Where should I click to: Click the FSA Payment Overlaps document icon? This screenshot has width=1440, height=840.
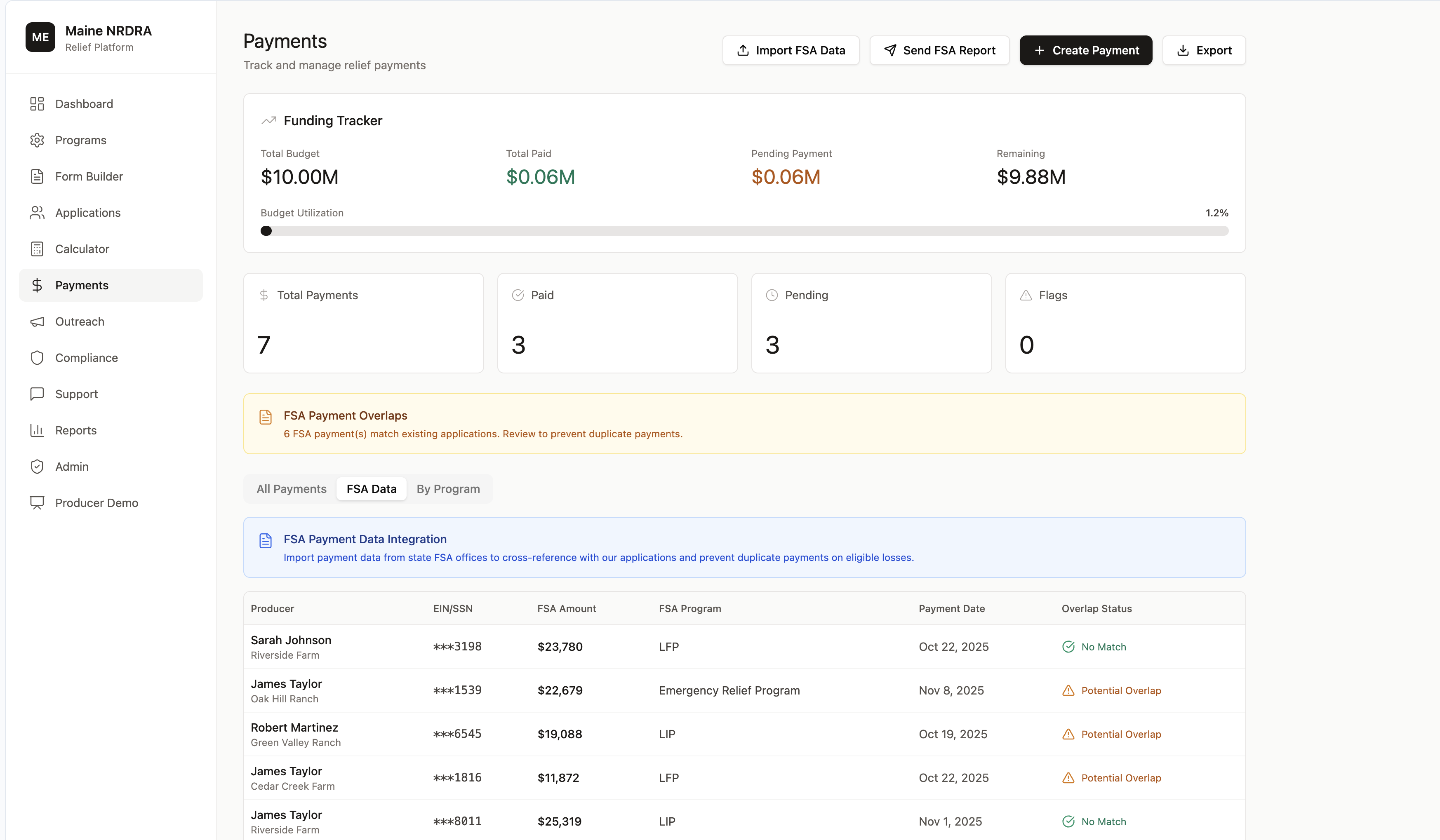(x=266, y=417)
